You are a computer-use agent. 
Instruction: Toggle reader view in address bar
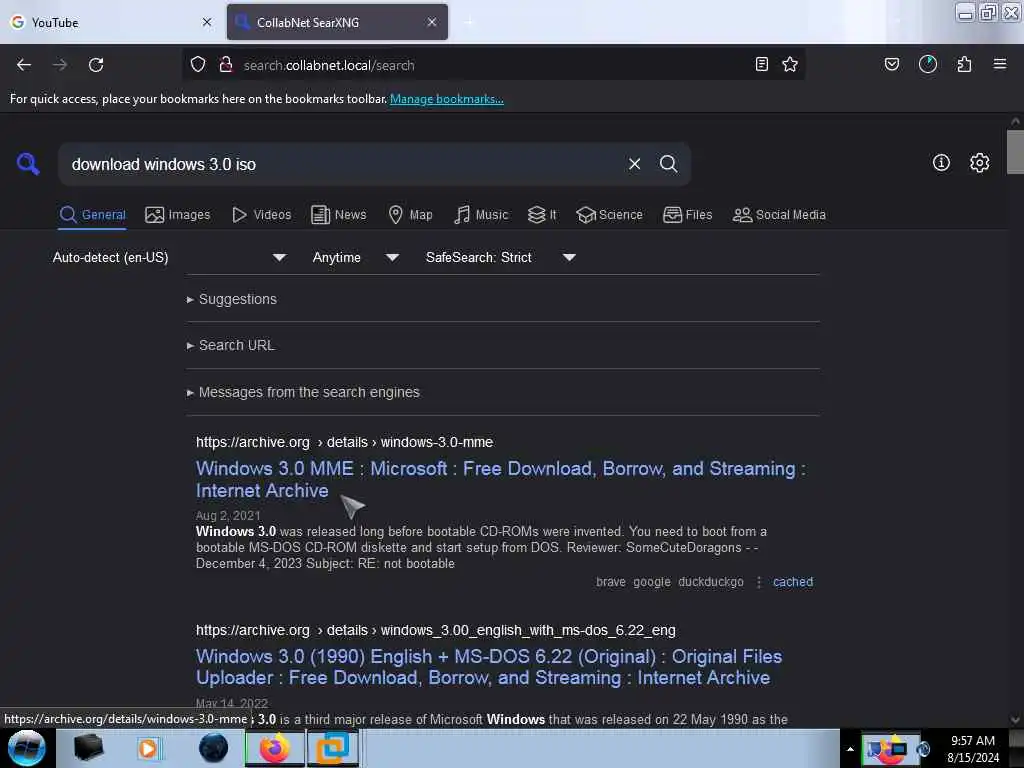click(x=761, y=64)
